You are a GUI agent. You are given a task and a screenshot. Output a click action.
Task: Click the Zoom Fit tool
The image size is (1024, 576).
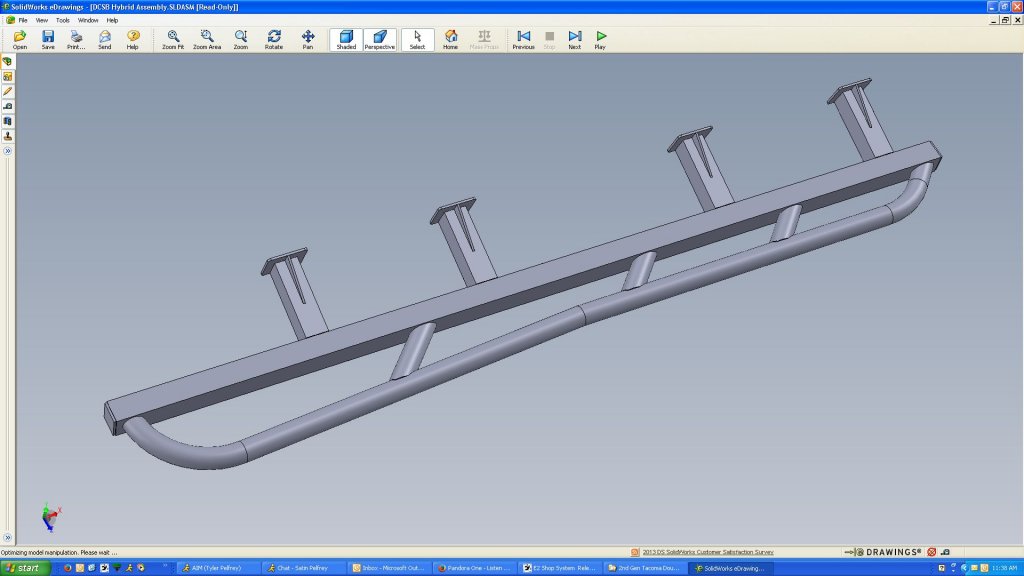173,40
